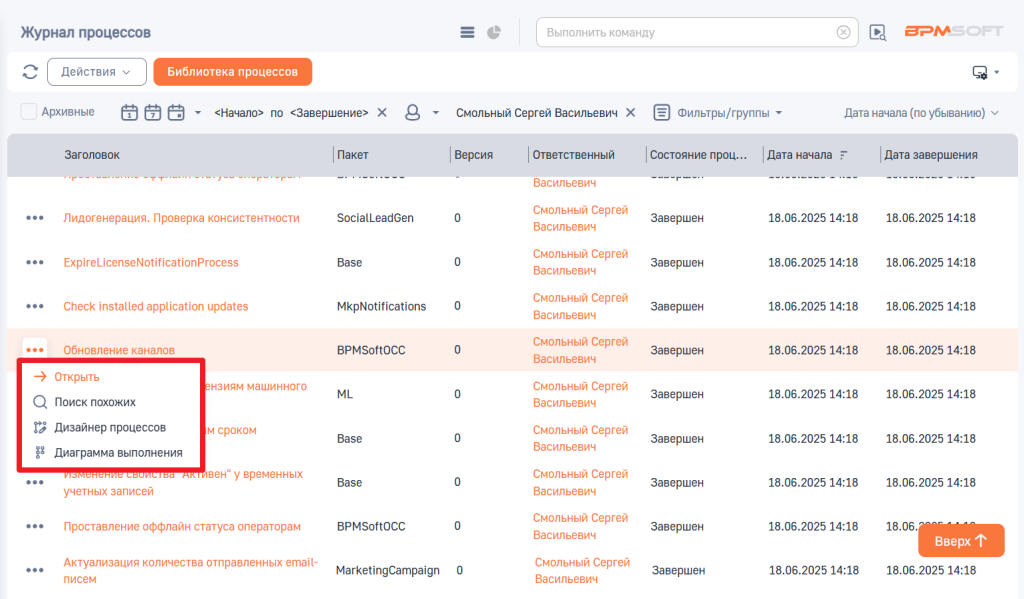Click the refresh list icon
This screenshot has width=1024, height=599.
click(x=30, y=72)
